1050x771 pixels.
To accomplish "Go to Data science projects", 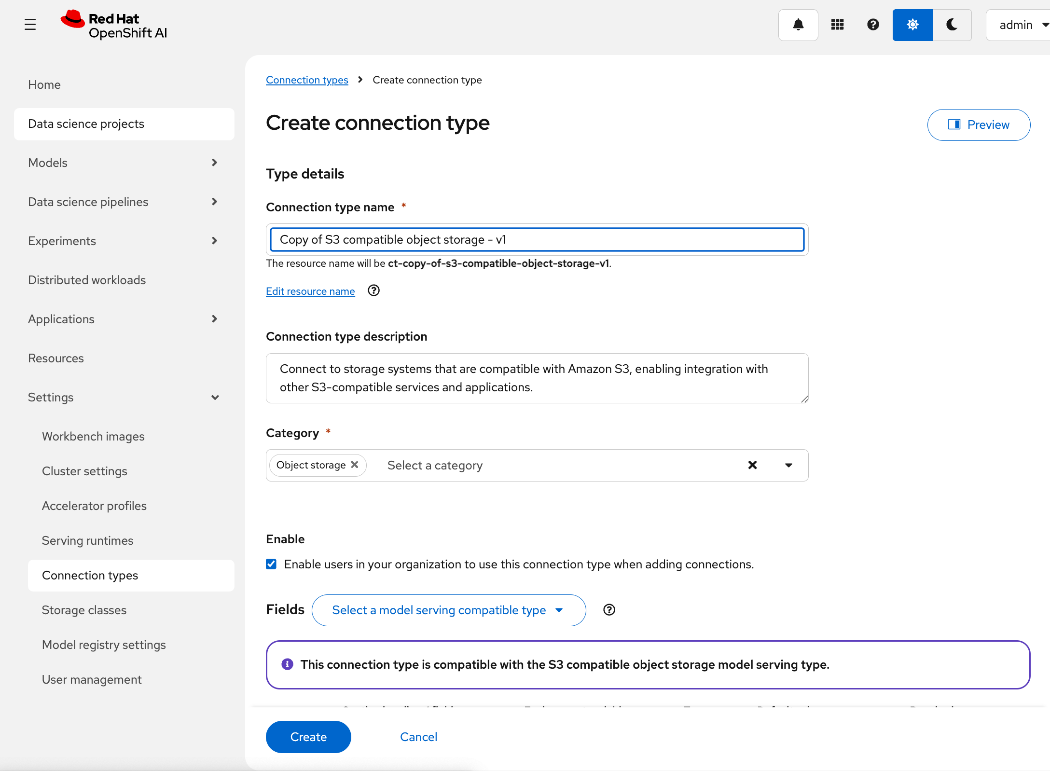I will pos(86,124).
